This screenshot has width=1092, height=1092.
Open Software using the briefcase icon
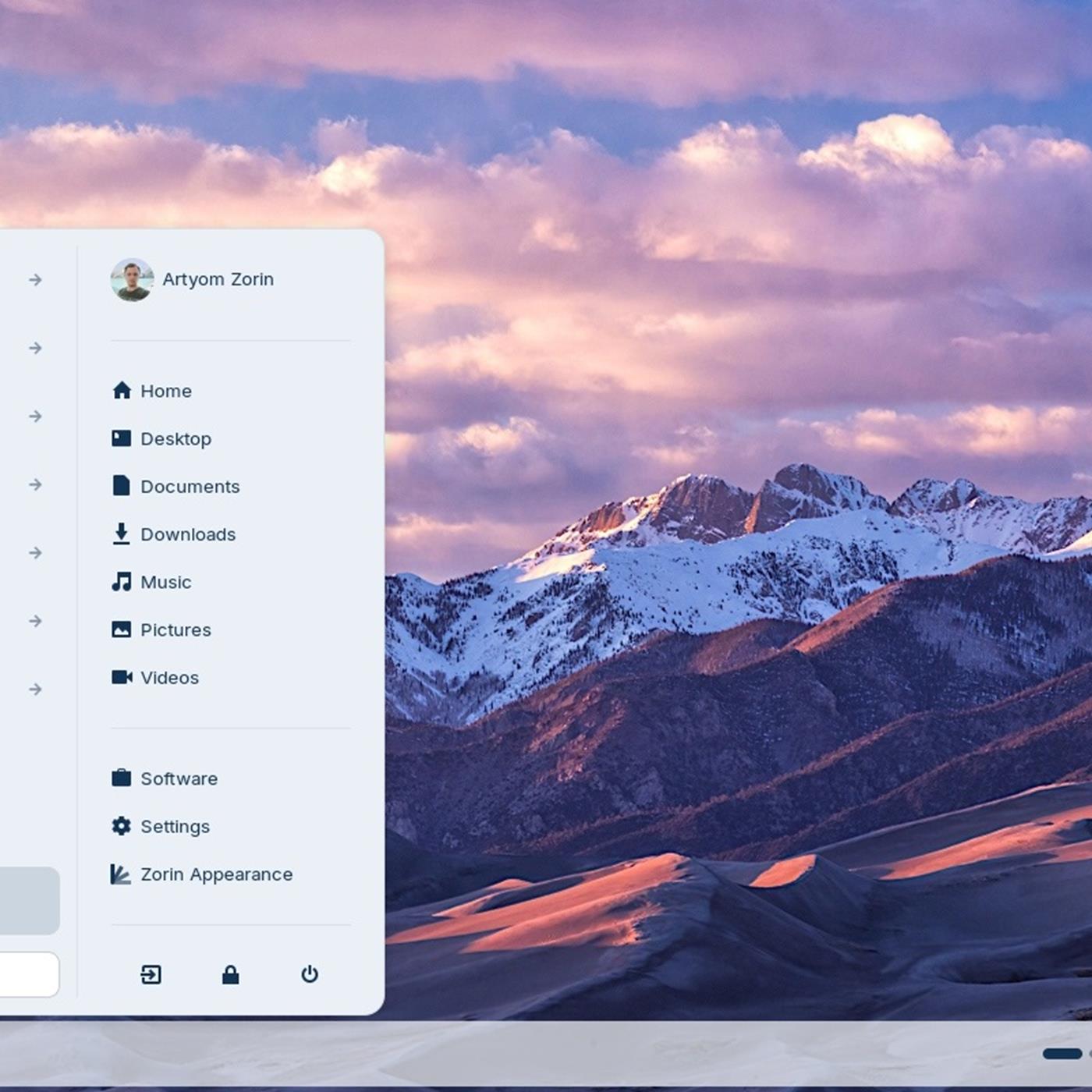pyautogui.click(x=122, y=778)
